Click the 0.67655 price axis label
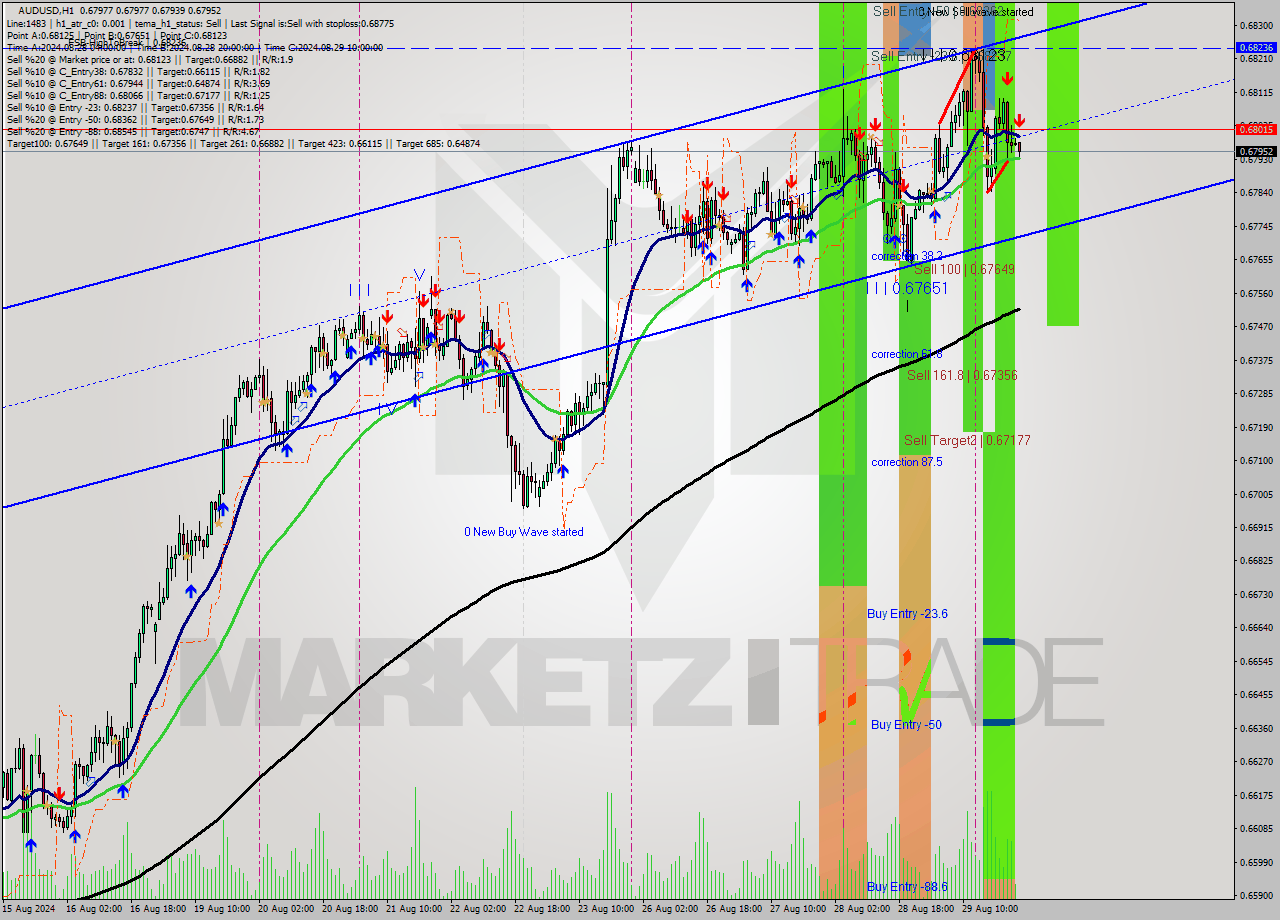The height and width of the screenshot is (920, 1280). [x=1256, y=259]
